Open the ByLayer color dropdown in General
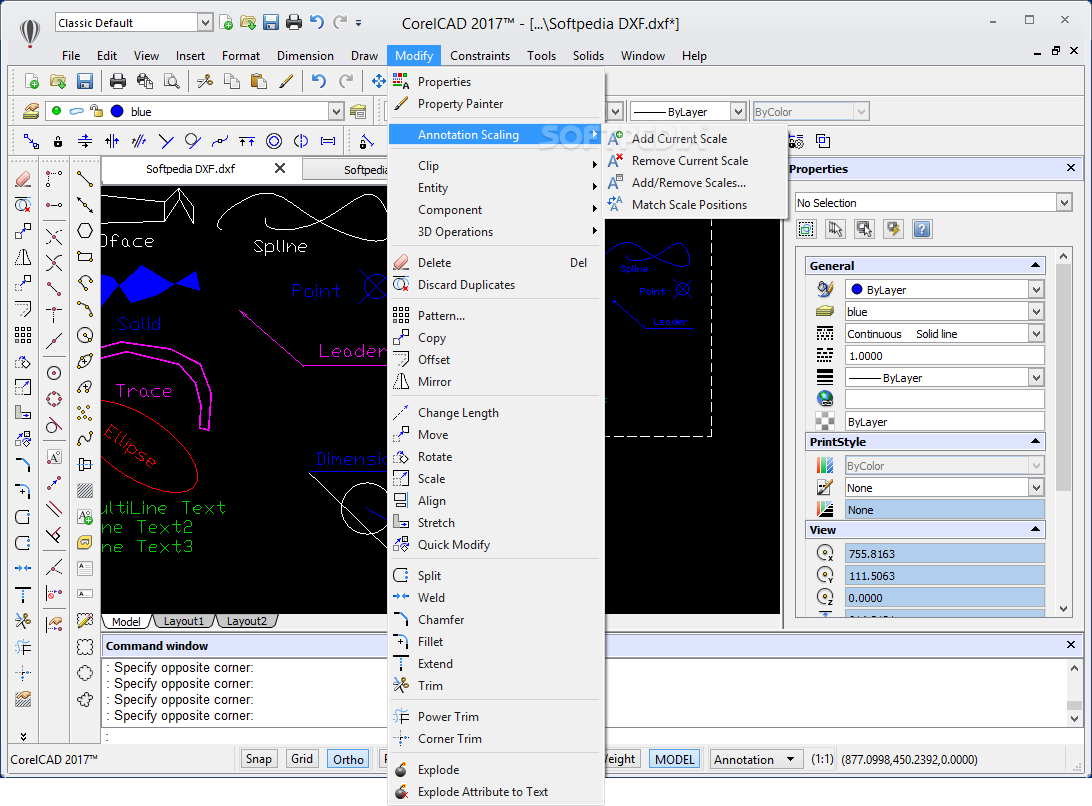Screen dimensions: 1092x806 pyautogui.click(x=1036, y=290)
